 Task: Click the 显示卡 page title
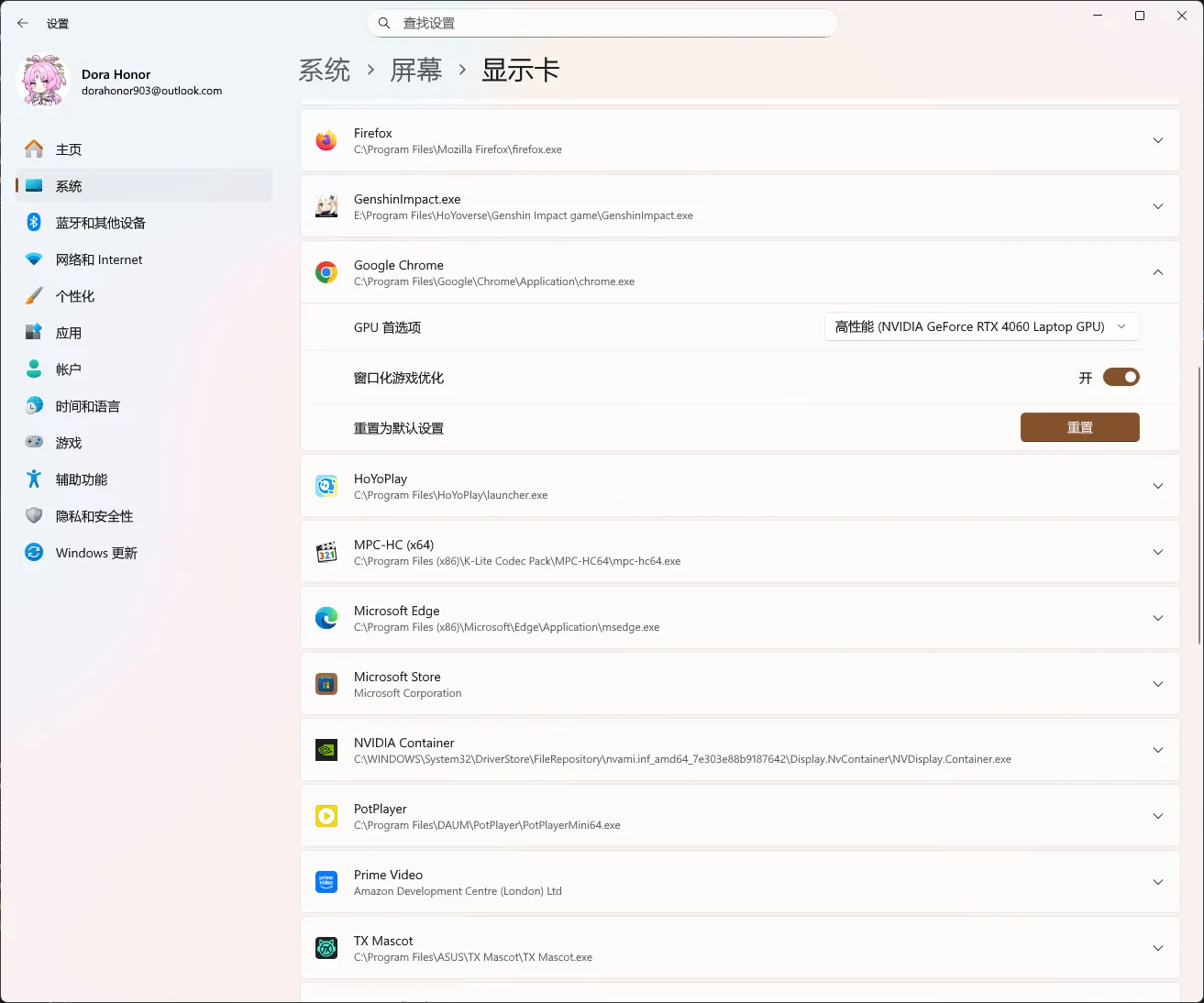point(521,70)
